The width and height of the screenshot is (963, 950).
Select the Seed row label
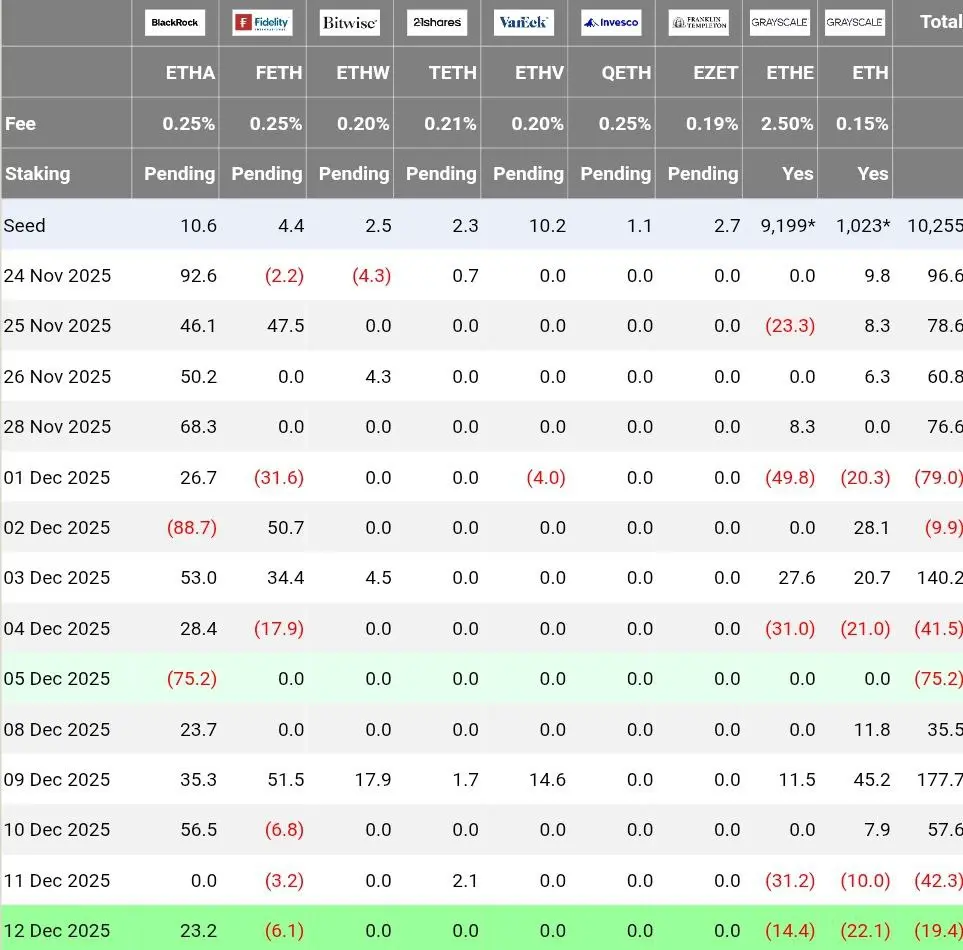pyautogui.click(x=25, y=225)
